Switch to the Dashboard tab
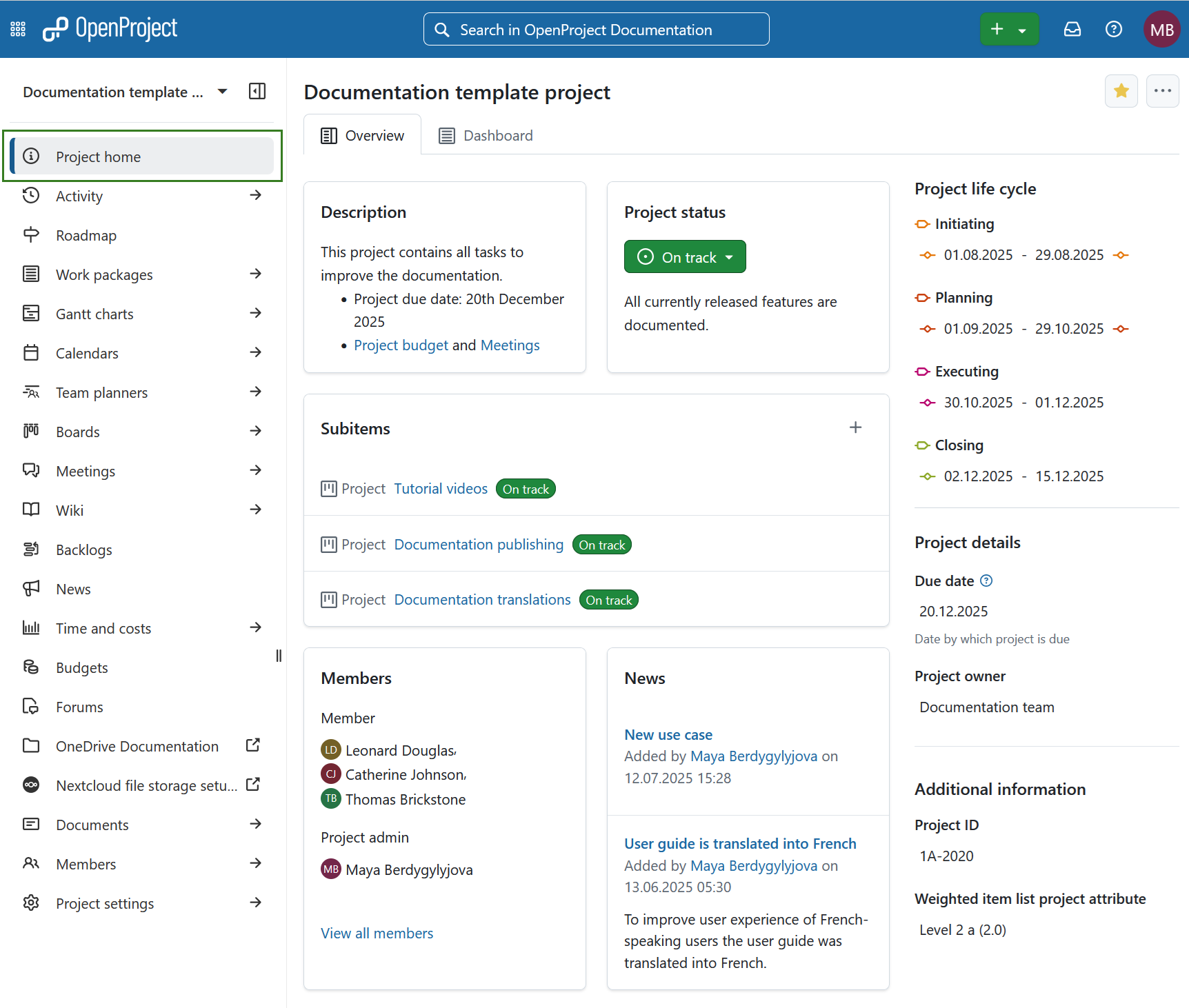1189x1008 pixels. (486, 135)
